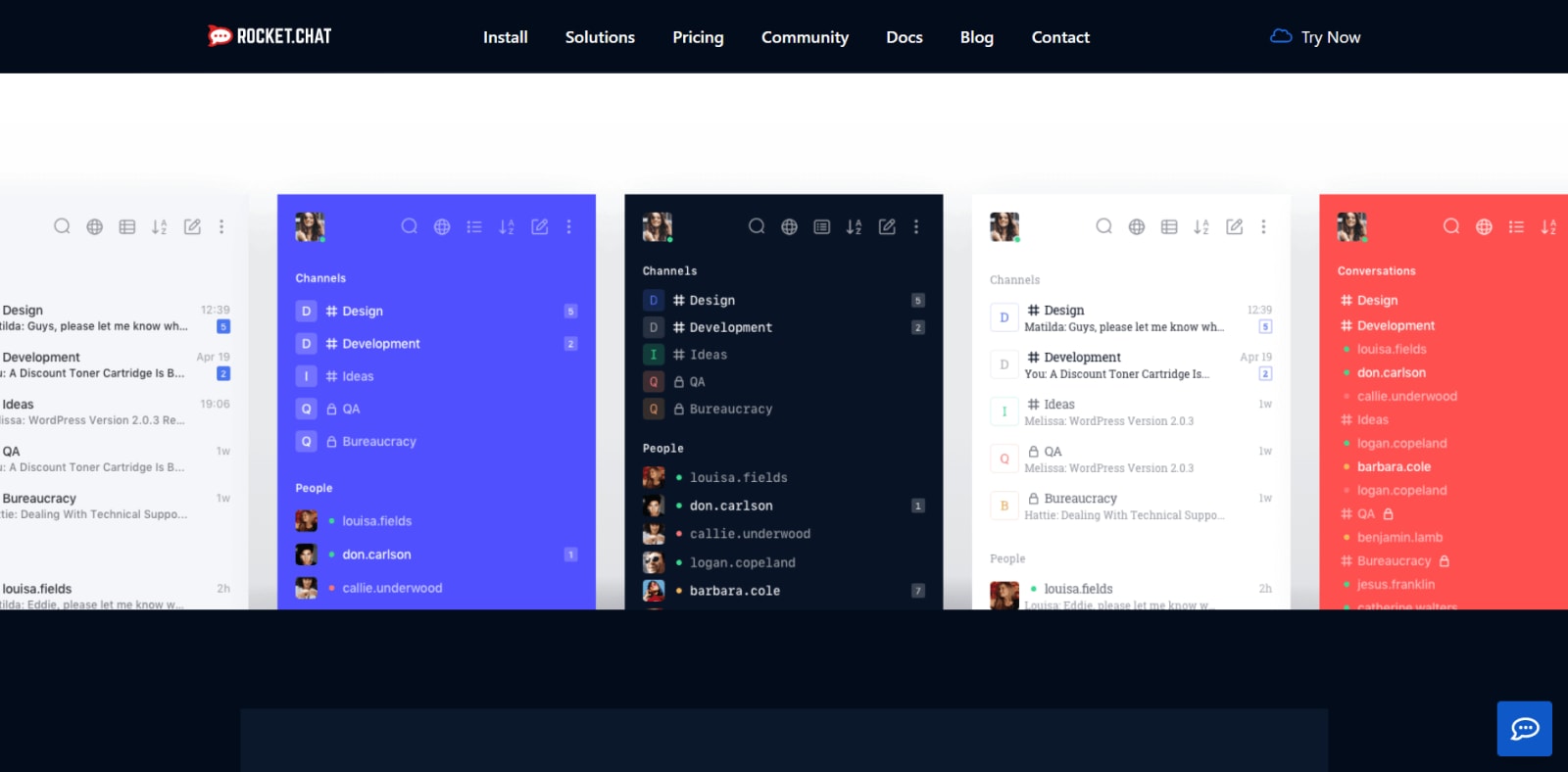Click user avatar in blue panel
Viewport: 1568px width, 772px height.
pos(310,226)
